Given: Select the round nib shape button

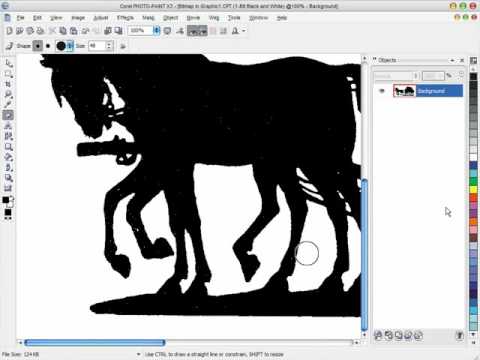Looking at the screenshot, I should 48,46.
